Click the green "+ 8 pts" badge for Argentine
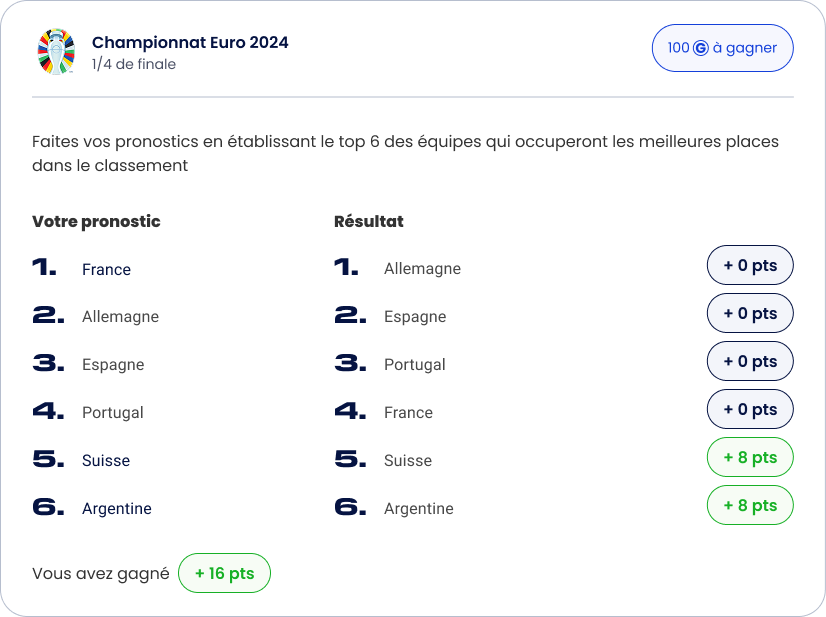Viewport: 826px width, 617px height. [750, 506]
